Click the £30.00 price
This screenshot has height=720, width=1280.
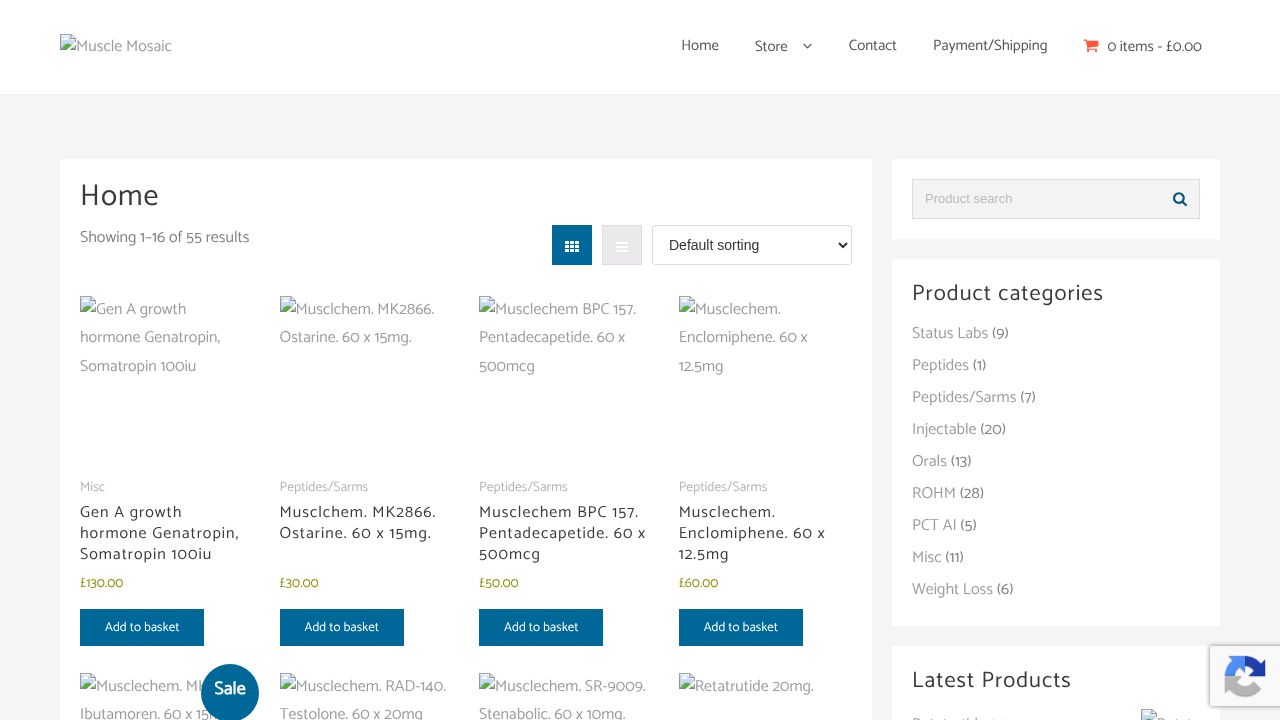pos(299,583)
